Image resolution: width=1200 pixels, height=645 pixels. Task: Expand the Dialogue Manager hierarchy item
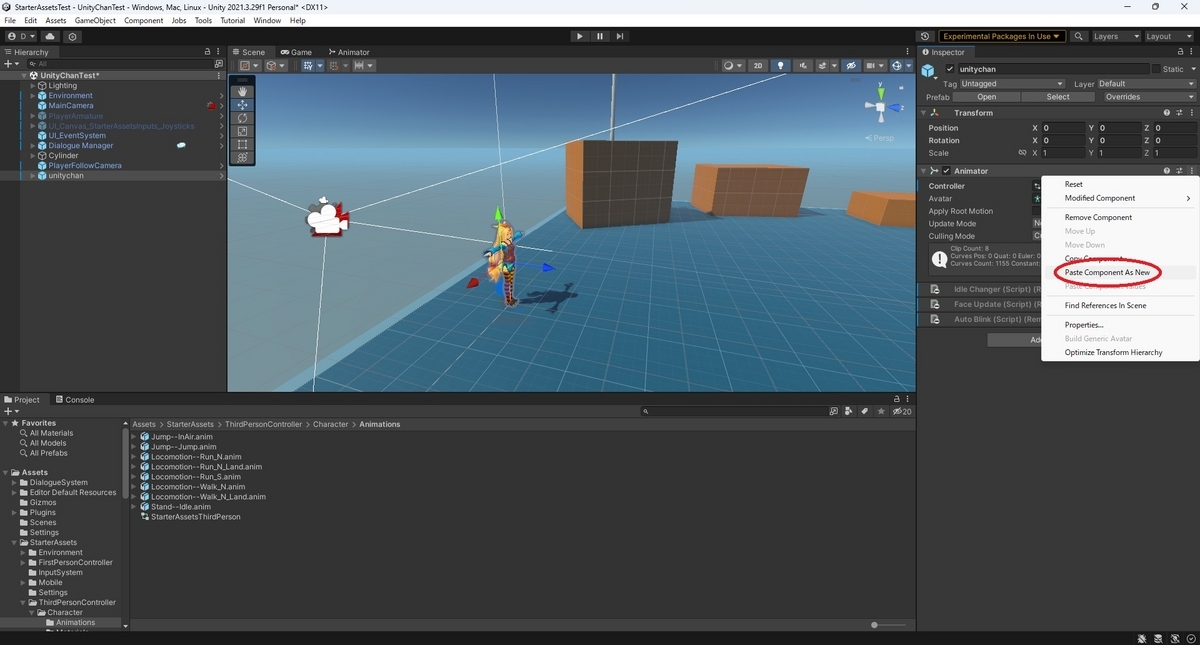point(32,146)
